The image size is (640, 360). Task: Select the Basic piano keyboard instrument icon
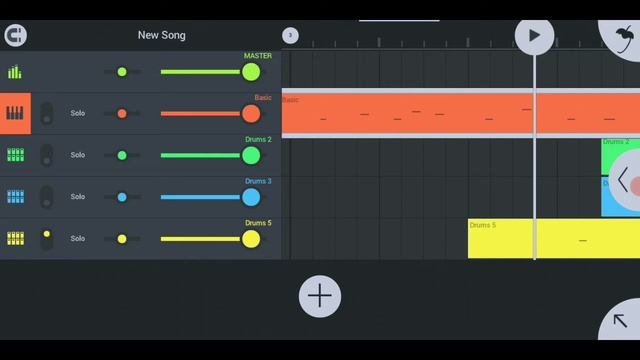tap(15, 113)
